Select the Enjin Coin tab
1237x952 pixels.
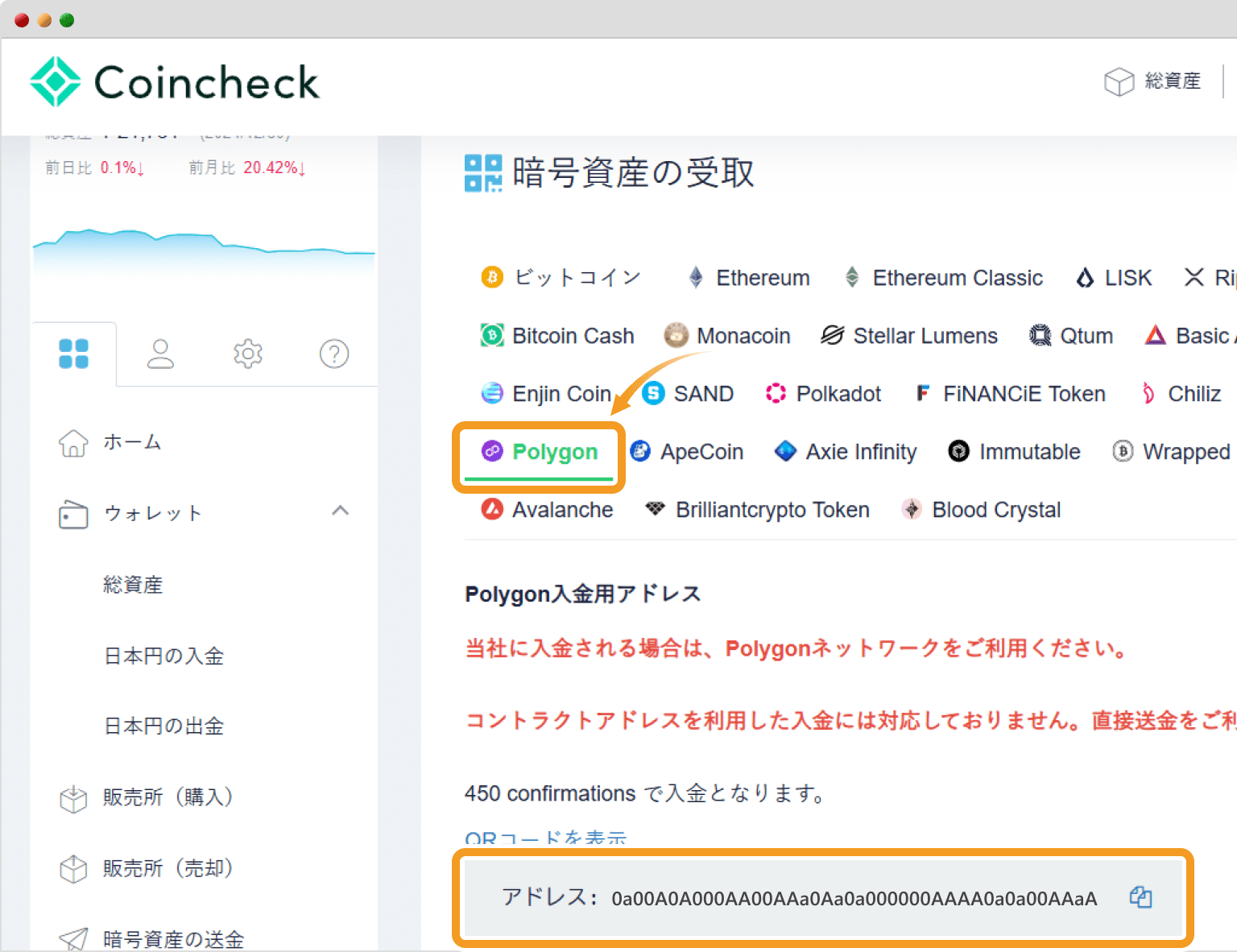tap(546, 394)
